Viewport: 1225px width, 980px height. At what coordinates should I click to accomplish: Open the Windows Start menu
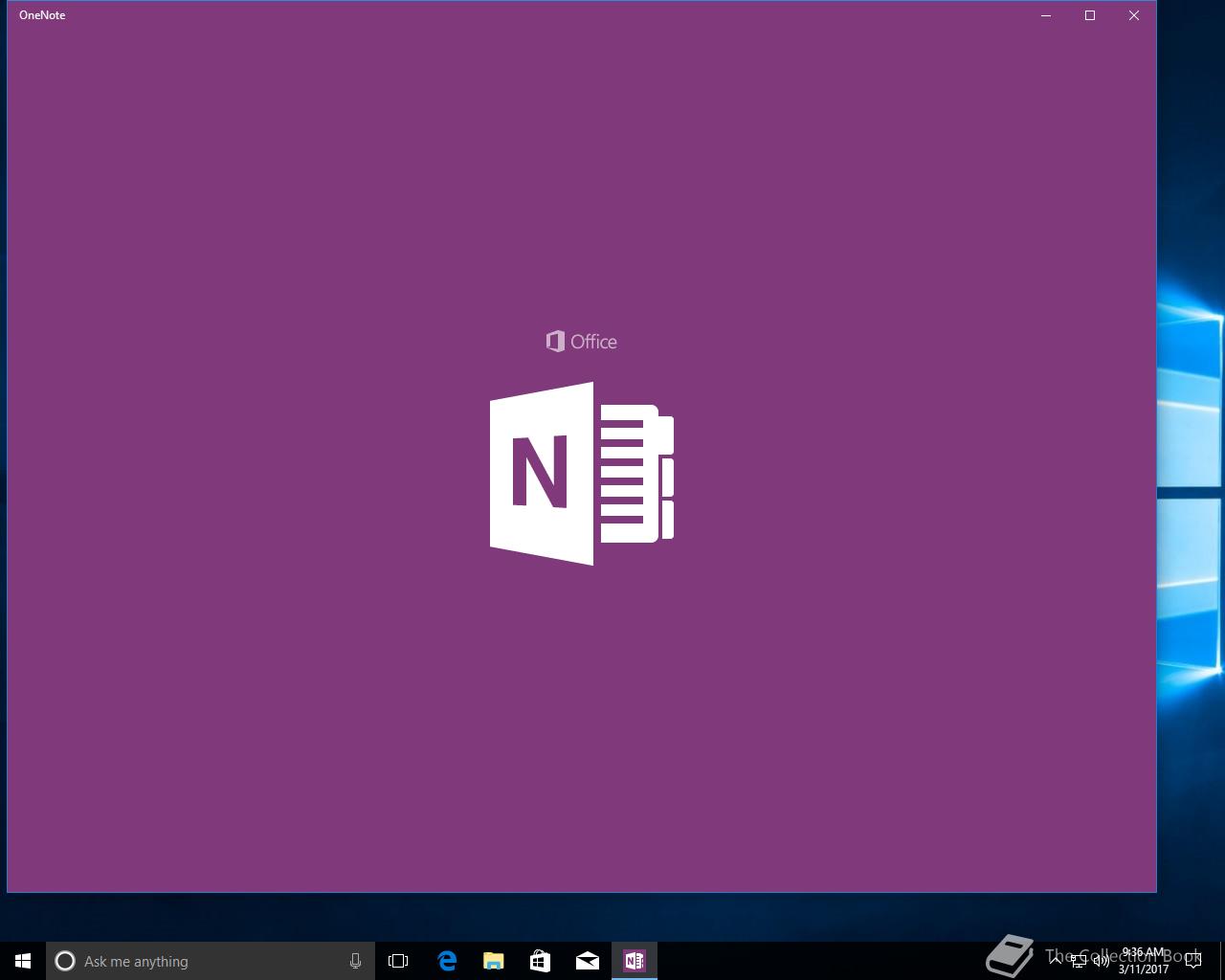pyautogui.click(x=23, y=961)
